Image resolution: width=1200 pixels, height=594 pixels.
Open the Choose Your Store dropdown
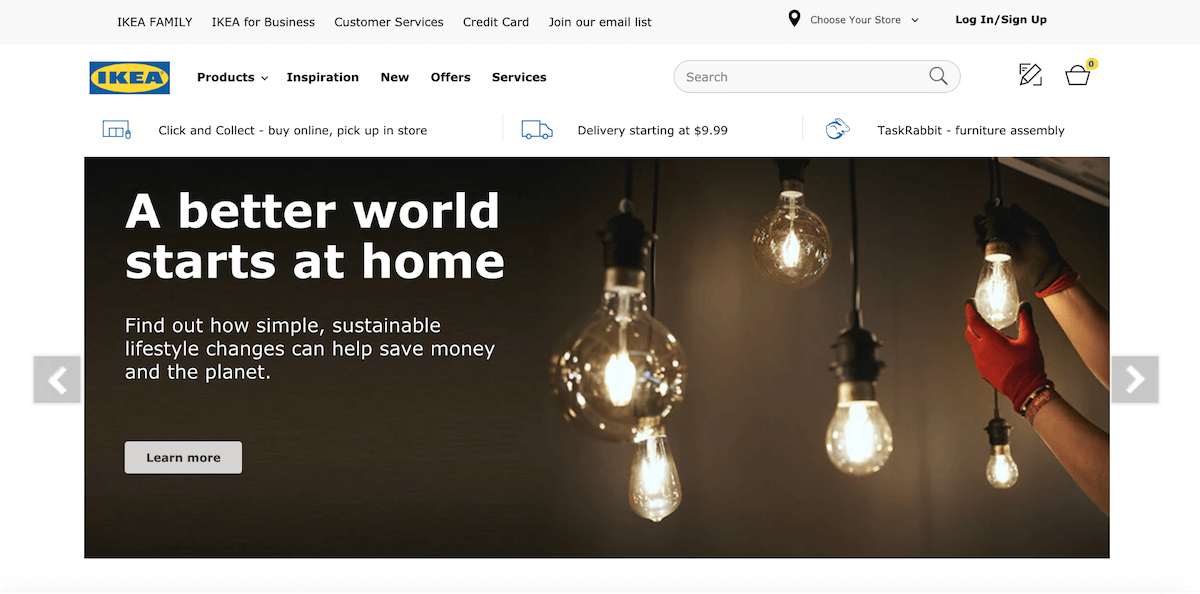(x=864, y=20)
